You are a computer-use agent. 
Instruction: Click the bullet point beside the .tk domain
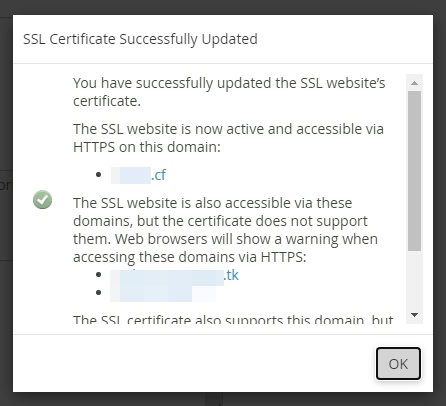(x=98, y=275)
